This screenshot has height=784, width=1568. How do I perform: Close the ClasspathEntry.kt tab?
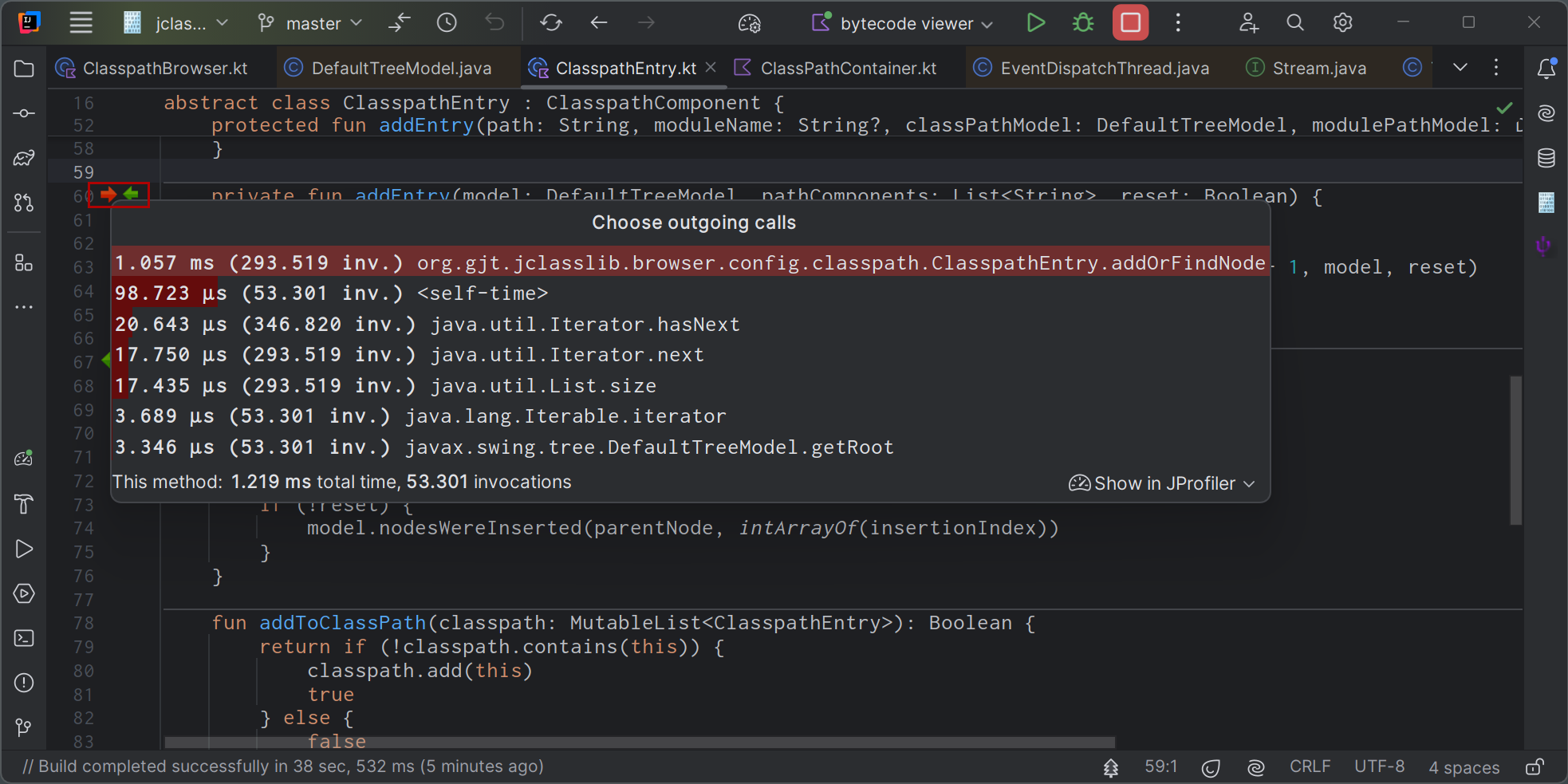711,67
